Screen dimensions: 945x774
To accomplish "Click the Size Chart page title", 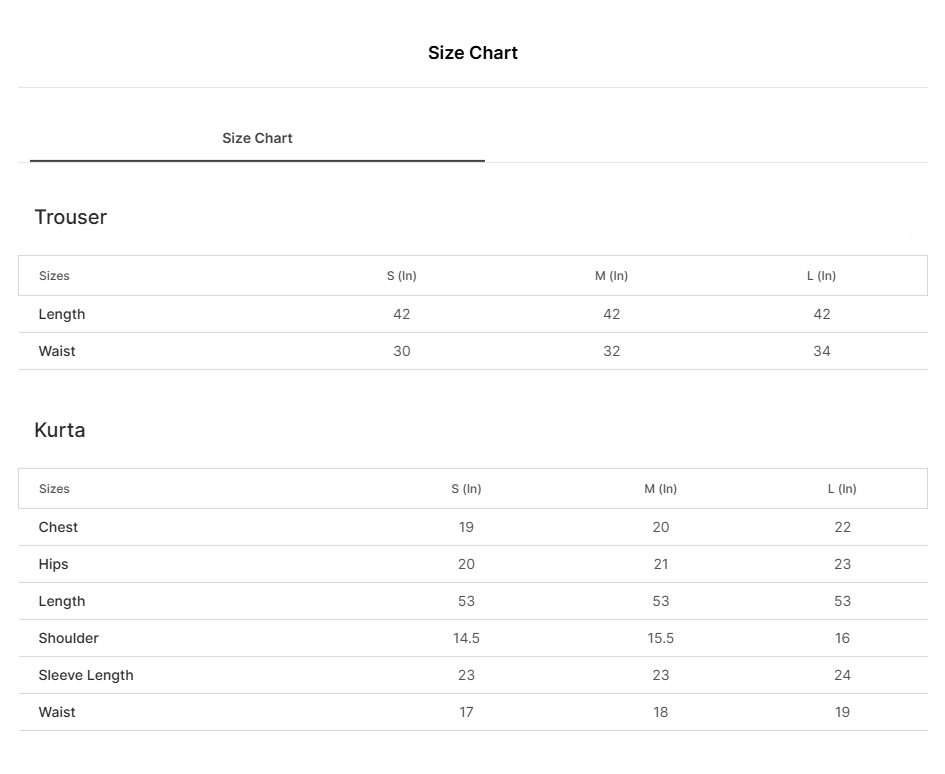I will [x=473, y=53].
